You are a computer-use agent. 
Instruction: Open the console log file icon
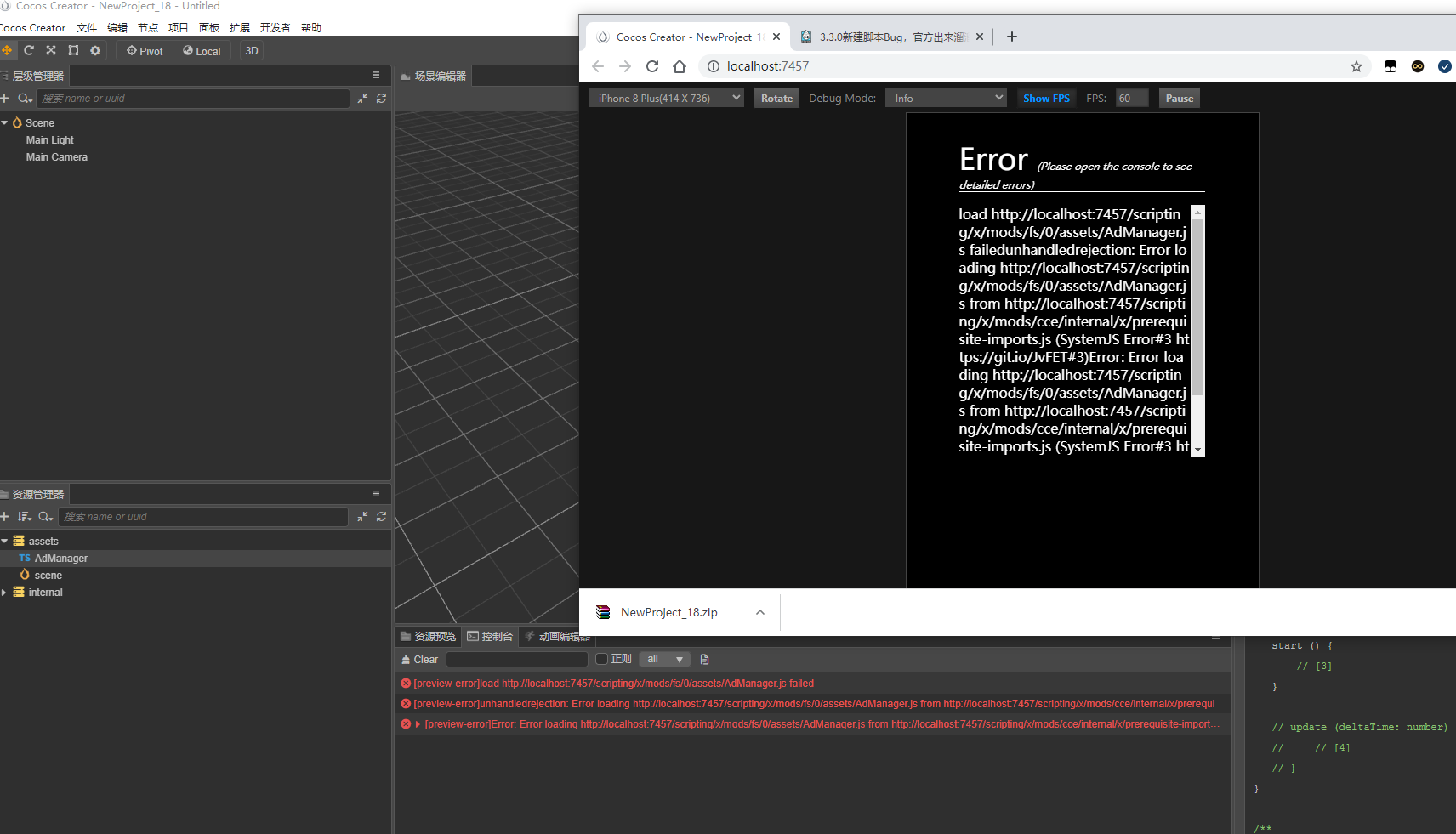(x=704, y=660)
